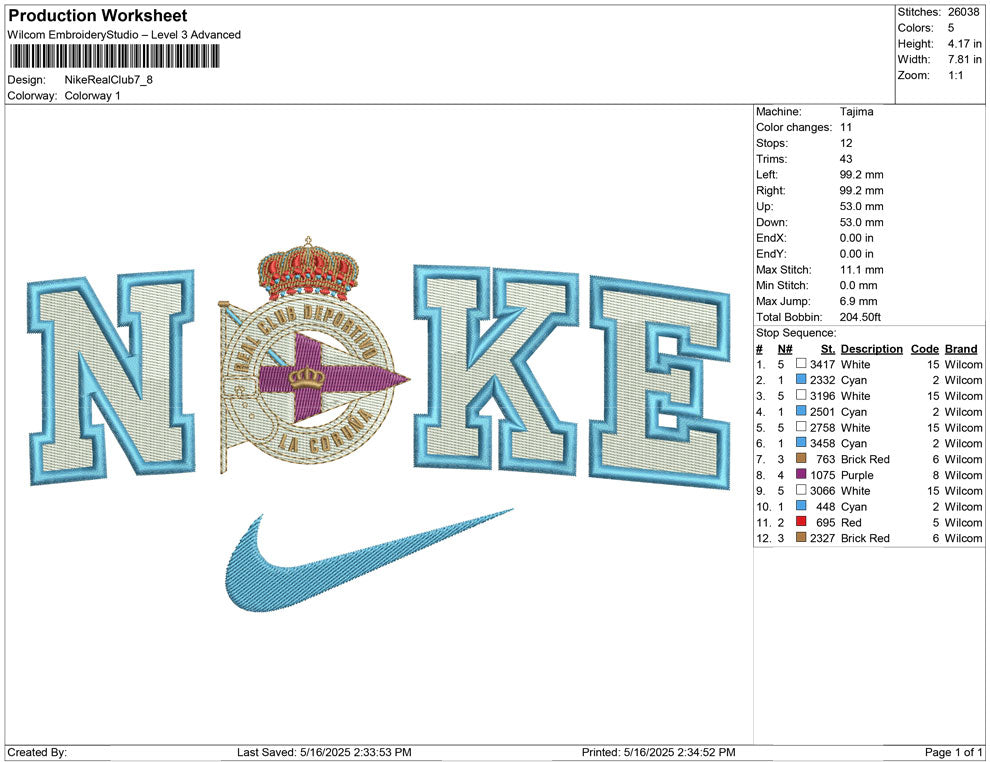
Task: Select the cyan swatch next to 2332
Action: point(801,379)
